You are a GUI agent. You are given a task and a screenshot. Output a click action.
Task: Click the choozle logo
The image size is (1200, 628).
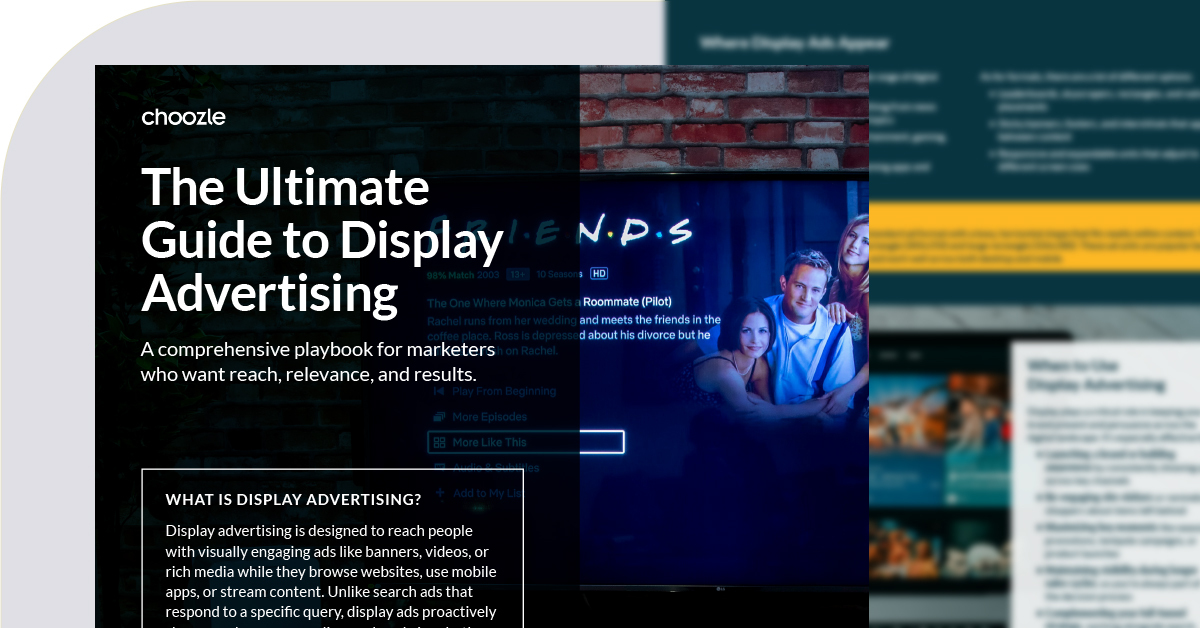(x=183, y=117)
